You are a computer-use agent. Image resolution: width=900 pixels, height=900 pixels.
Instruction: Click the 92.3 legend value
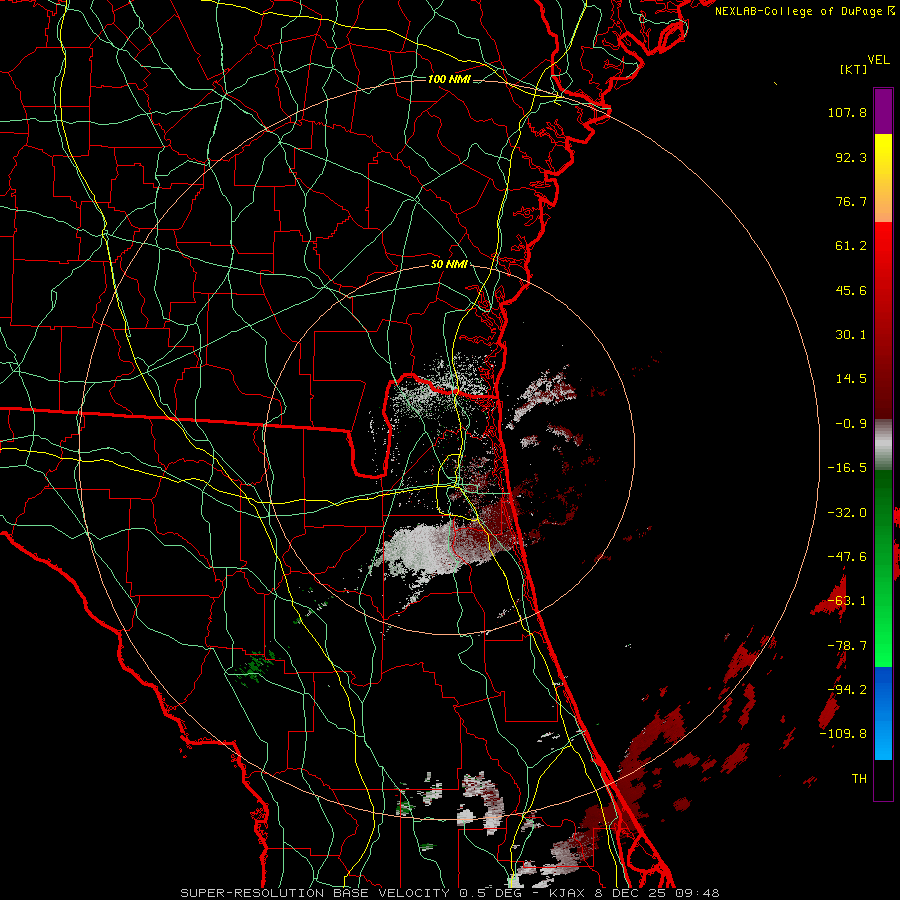coord(851,157)
